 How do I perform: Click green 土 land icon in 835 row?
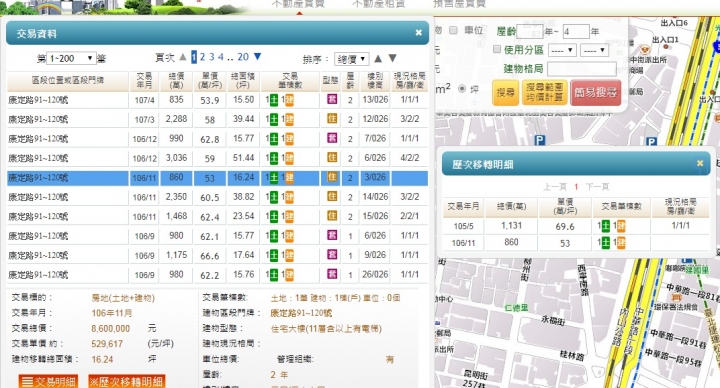coord(274,100)
